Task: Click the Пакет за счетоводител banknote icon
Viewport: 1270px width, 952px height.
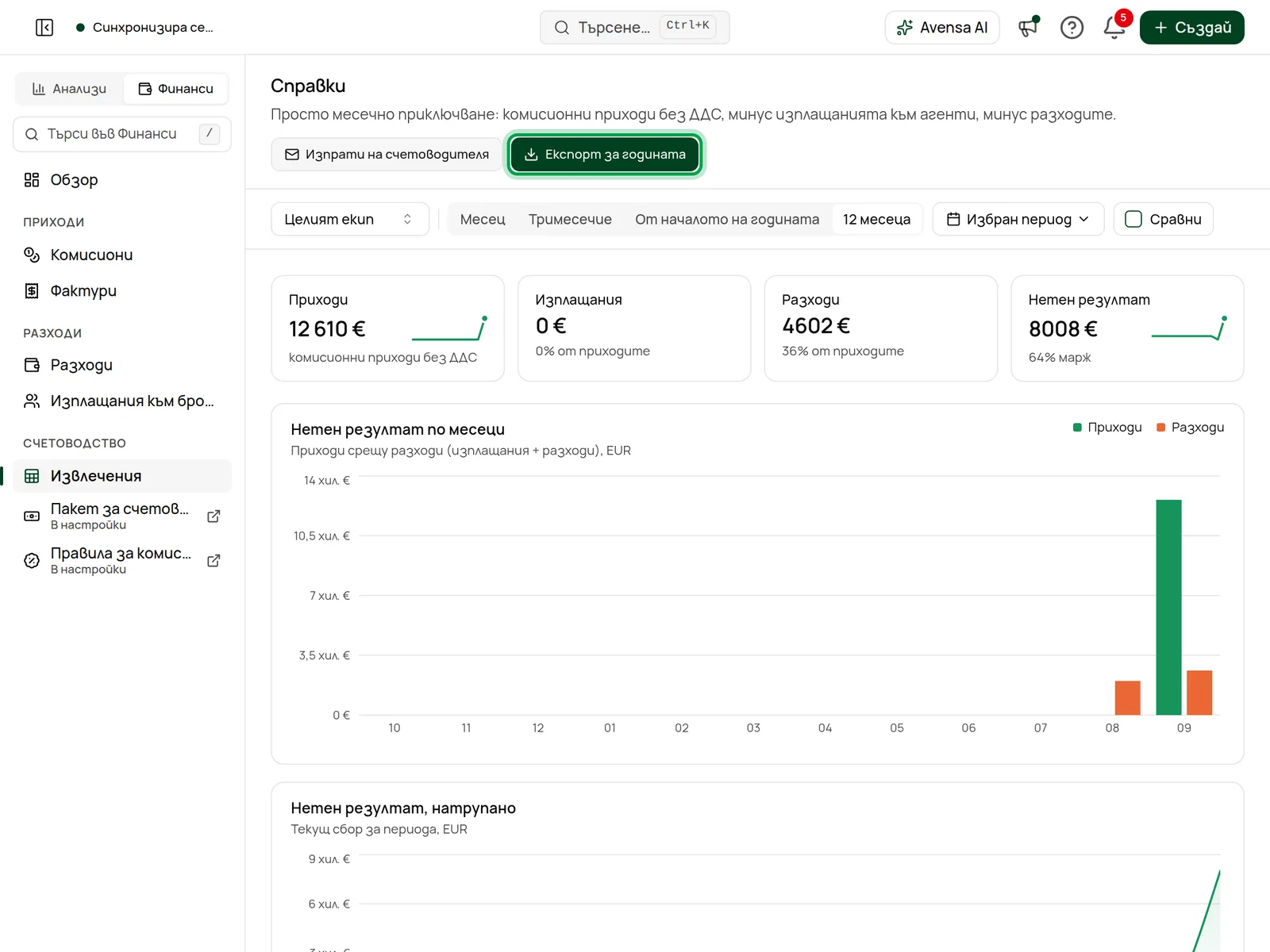Action: pyautogui.click(x=32, y=516)
